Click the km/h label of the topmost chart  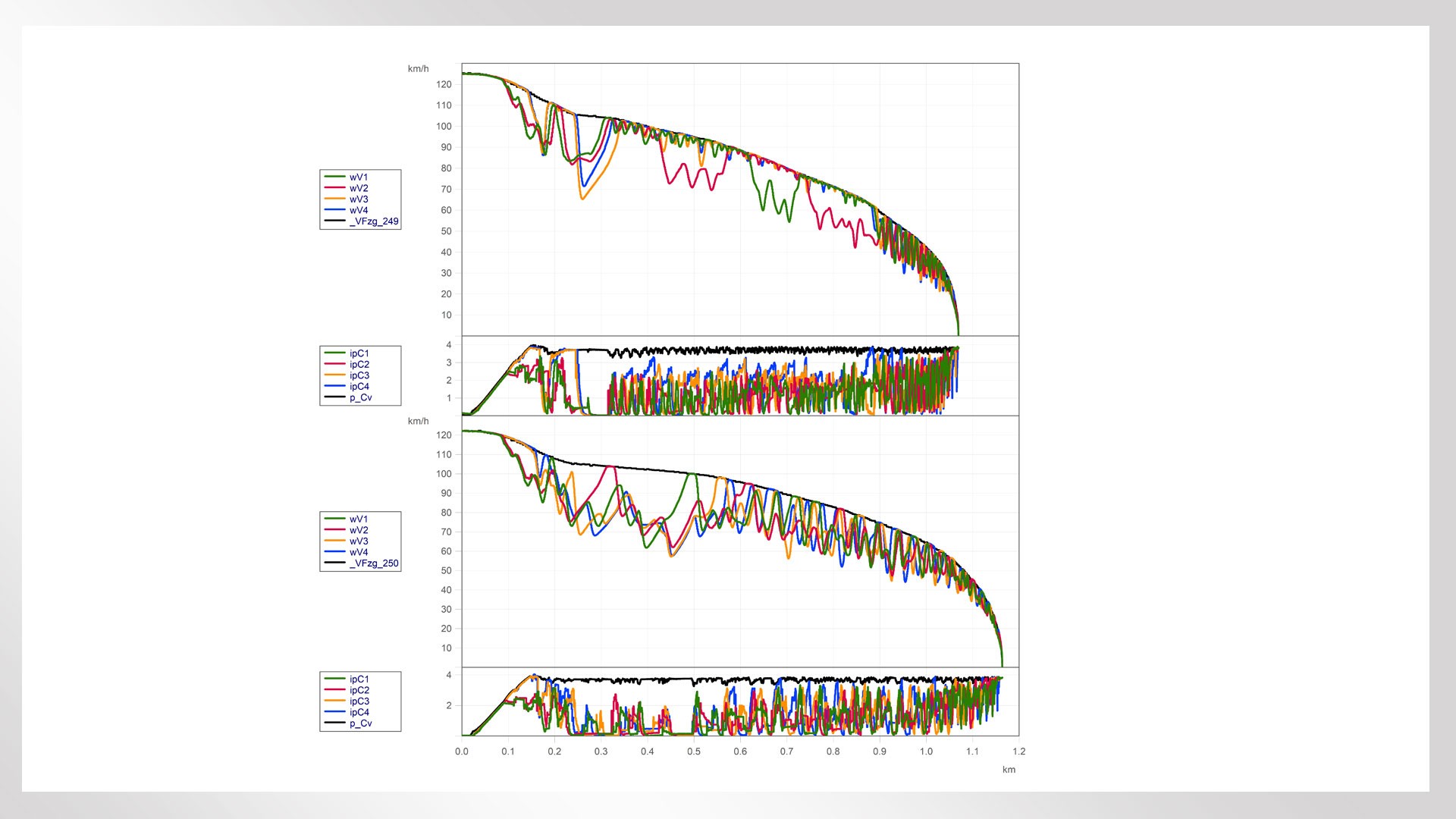[418, 69]
